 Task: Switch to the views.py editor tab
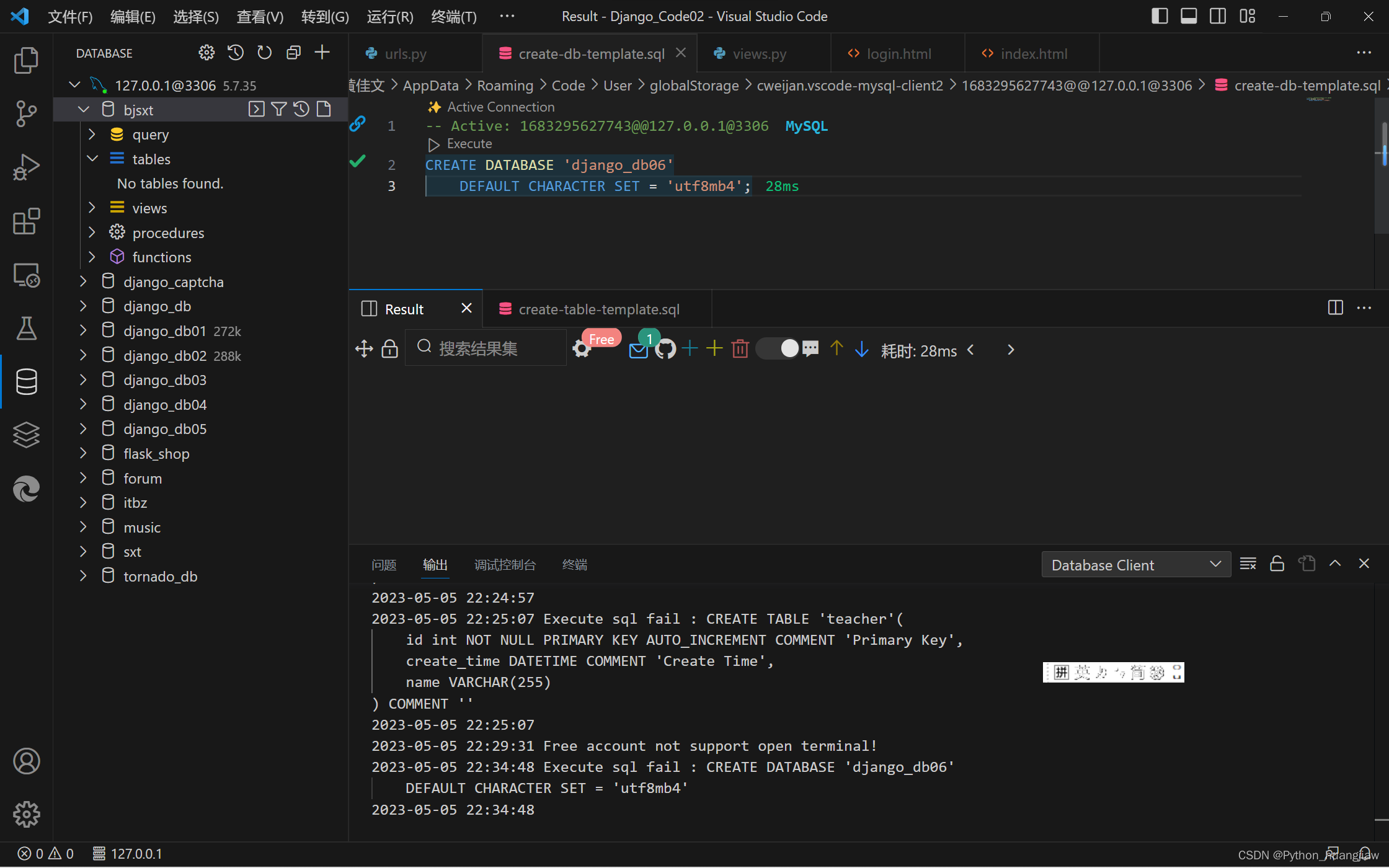[759, 54]
